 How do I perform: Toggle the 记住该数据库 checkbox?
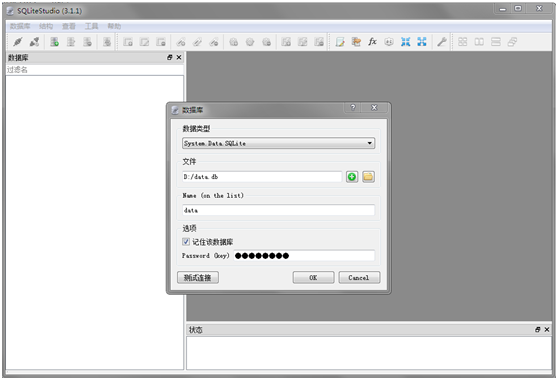coord(186,242)
